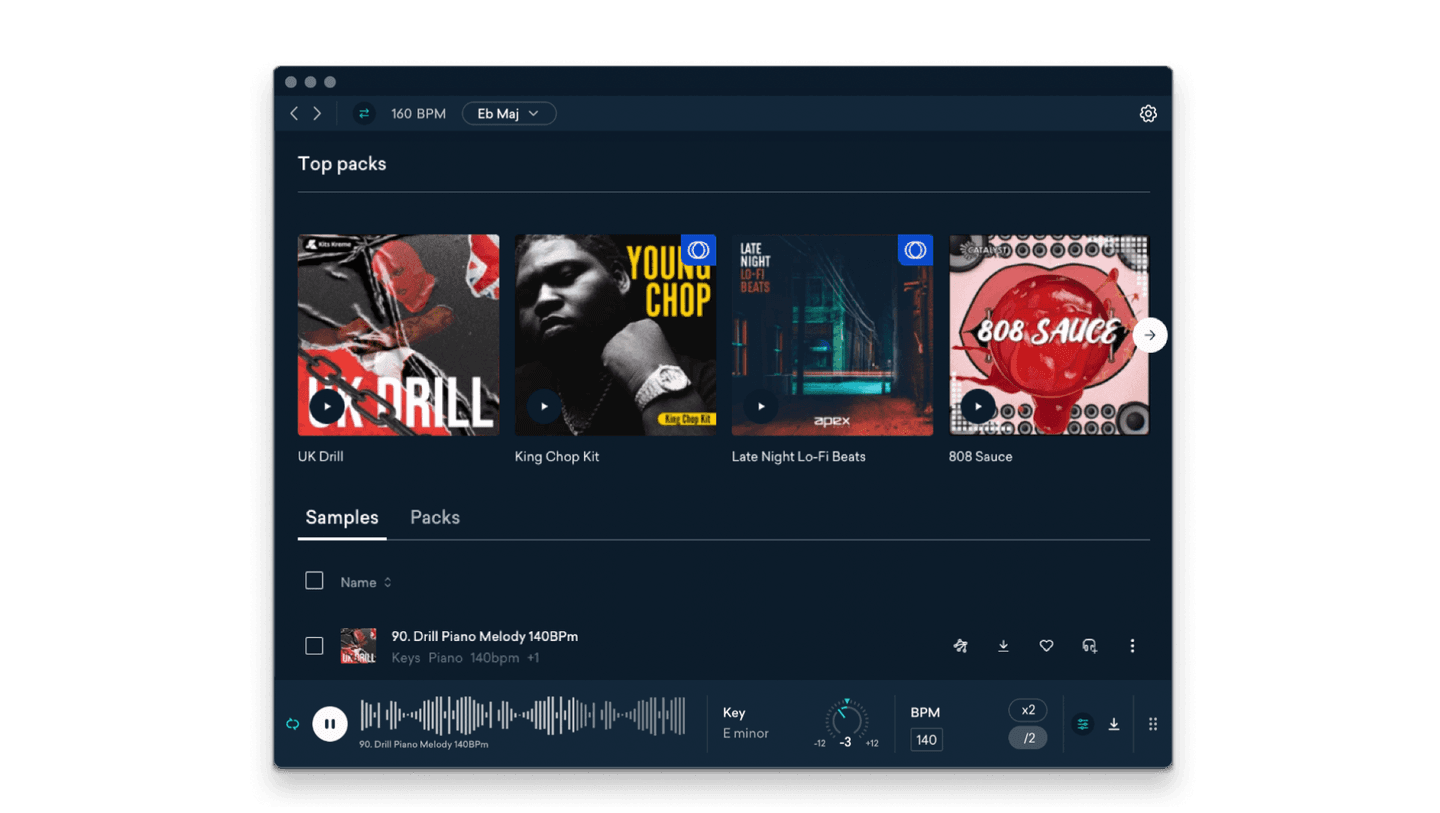Double tempo with the x2 button
Screen dimensions: 1440x813
coord(1028,710)
